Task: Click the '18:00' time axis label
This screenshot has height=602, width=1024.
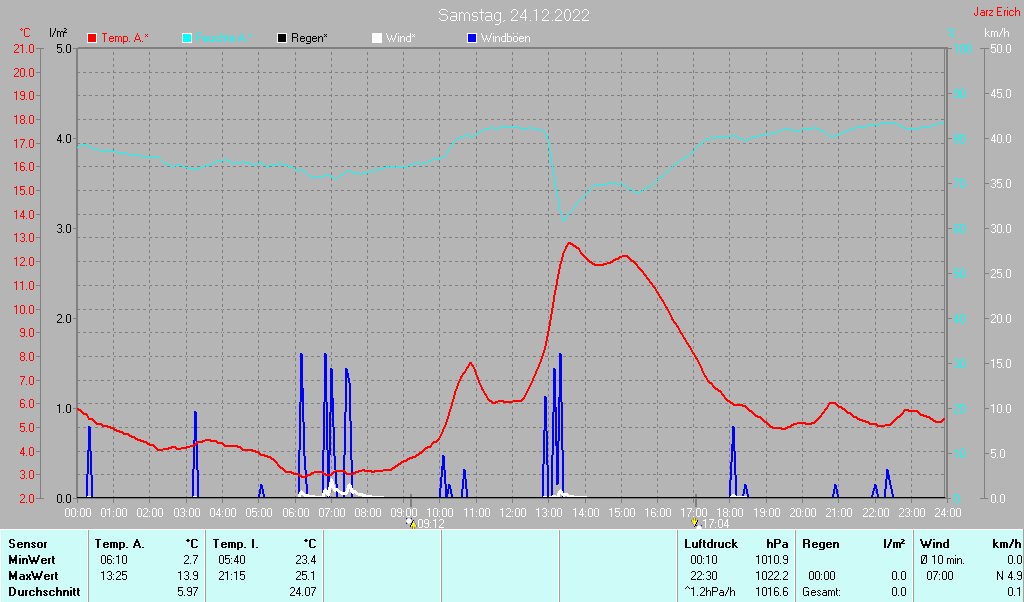Action: [730, 513]
